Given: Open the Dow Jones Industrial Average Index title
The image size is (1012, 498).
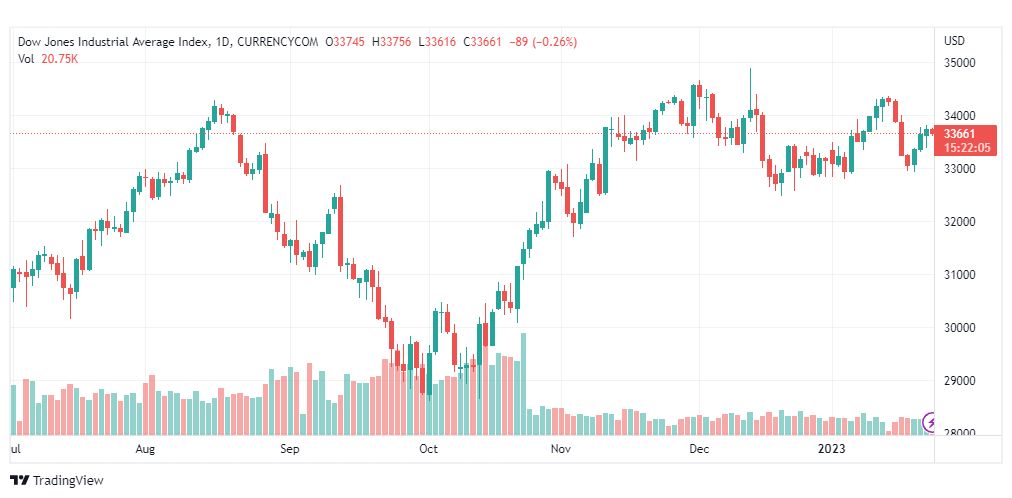Looking at the screenshot, I should point(113,42).
